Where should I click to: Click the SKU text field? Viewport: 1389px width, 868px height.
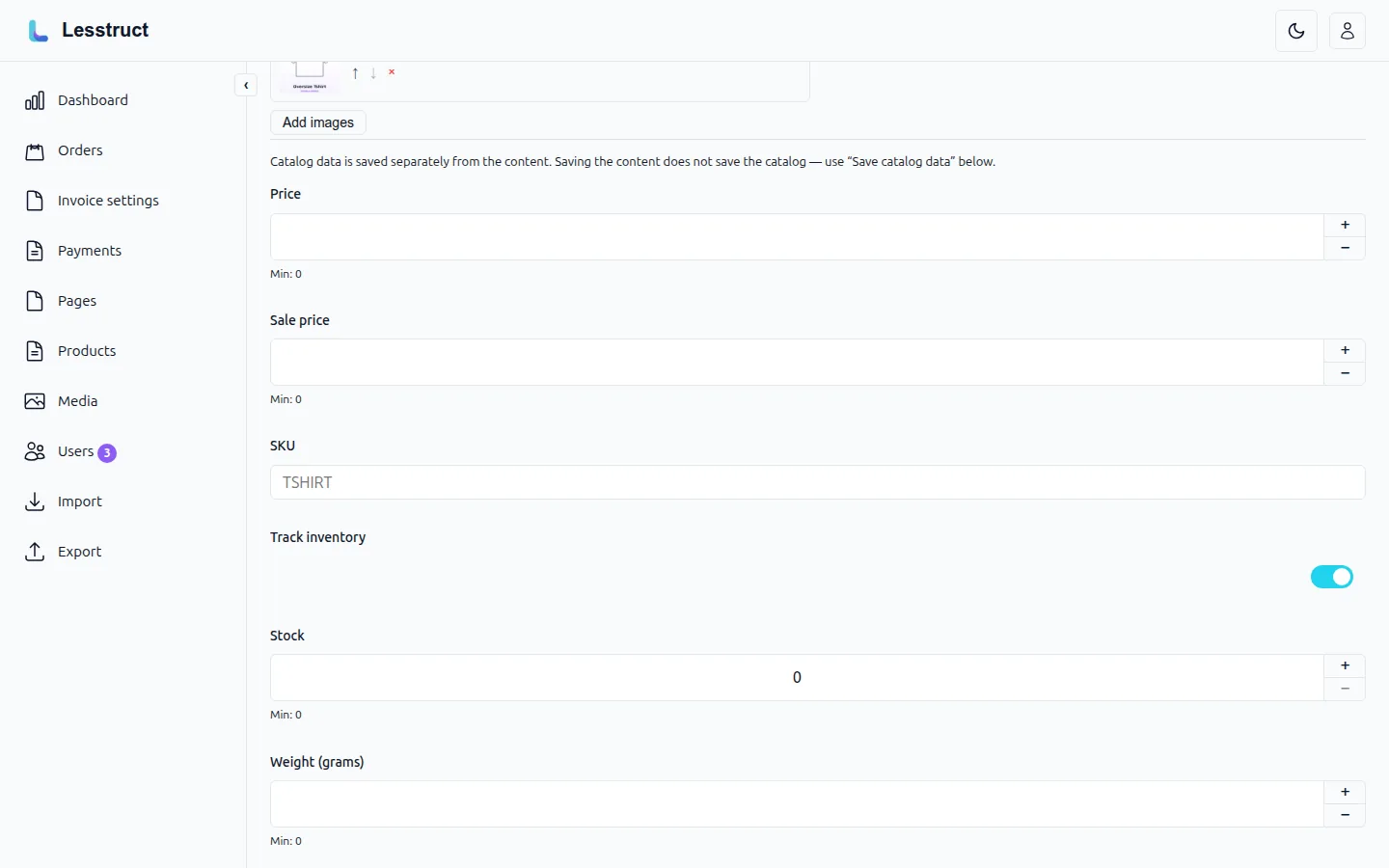(x=818, y=482)
